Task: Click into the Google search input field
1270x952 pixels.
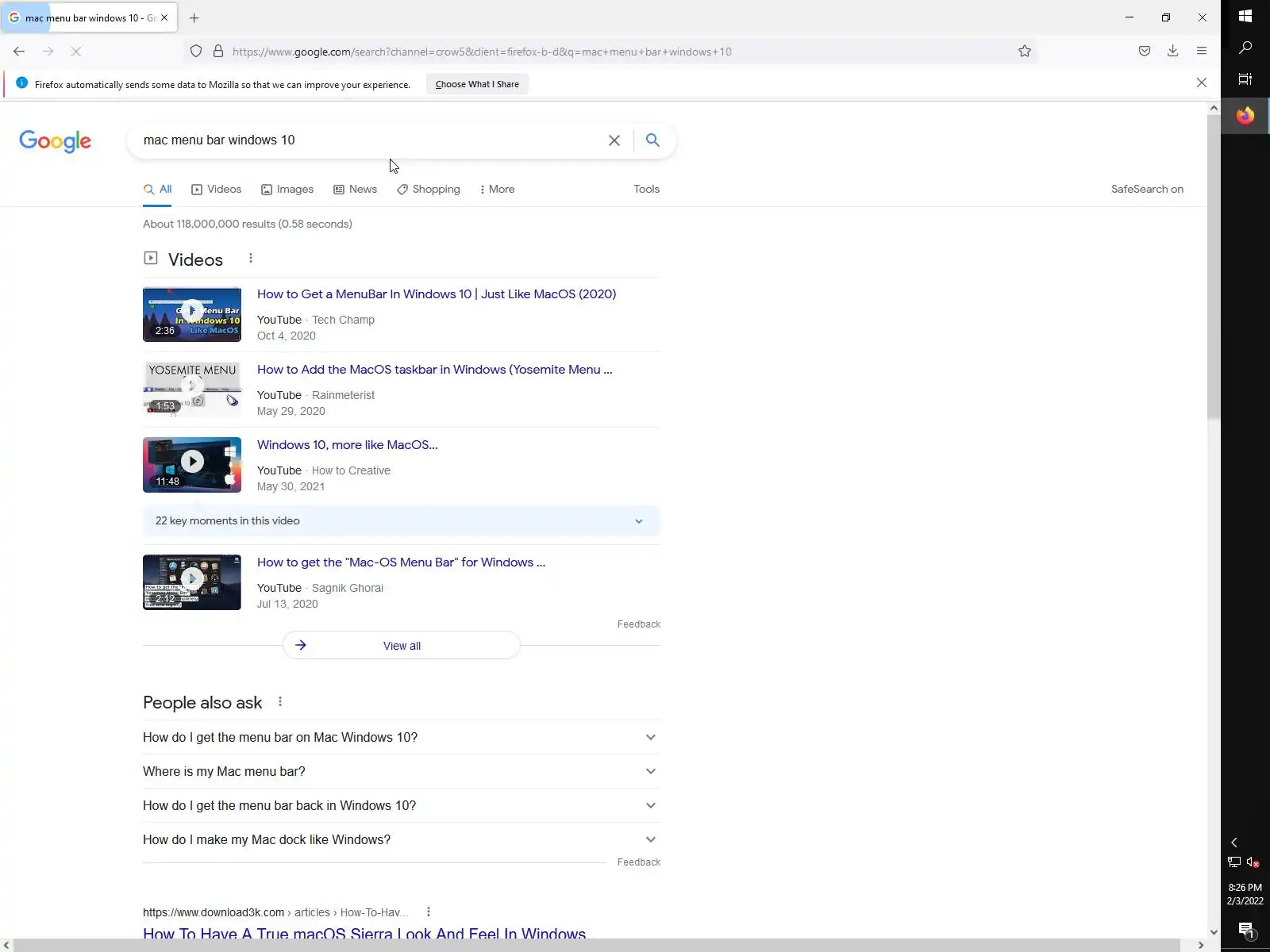Action: coord(369,140)
